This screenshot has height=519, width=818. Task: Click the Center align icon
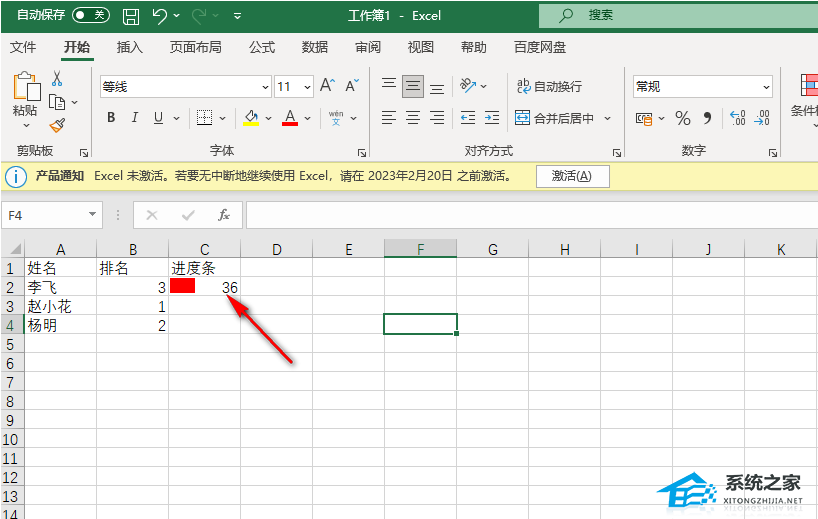pyautogui.click(x=412, y=118)
